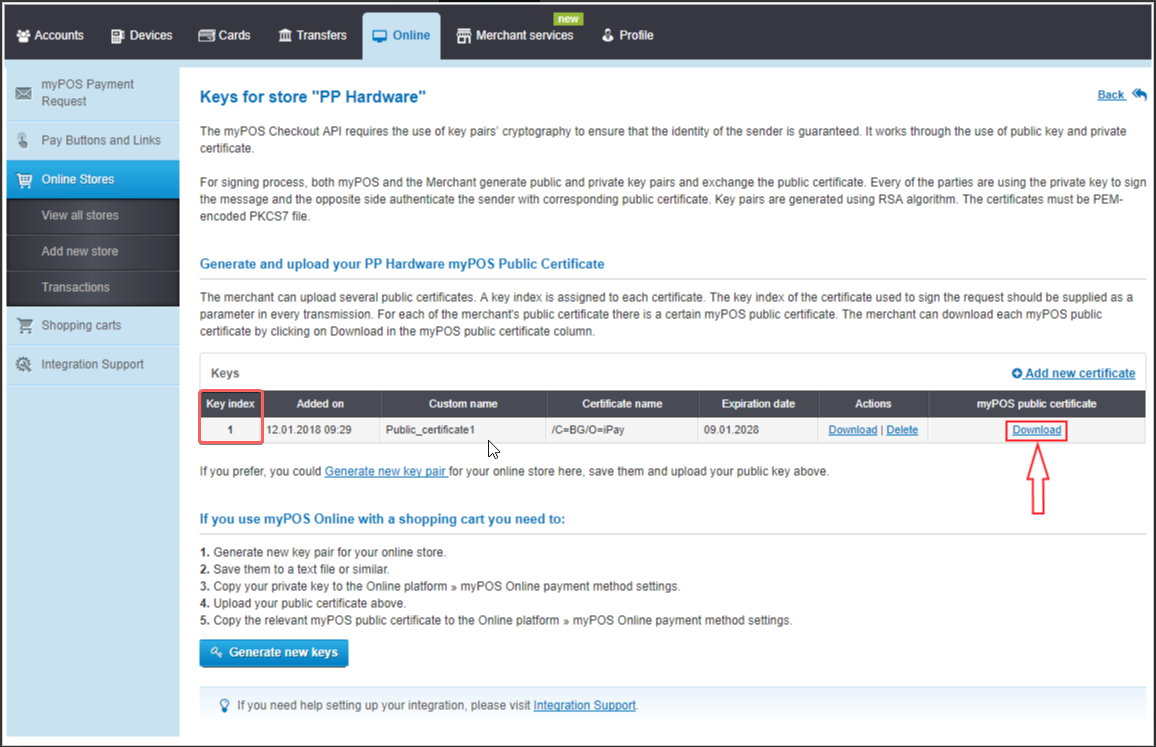Open the Merchant services tab
The image size is (1156, 747).
(x=515, y=35)
